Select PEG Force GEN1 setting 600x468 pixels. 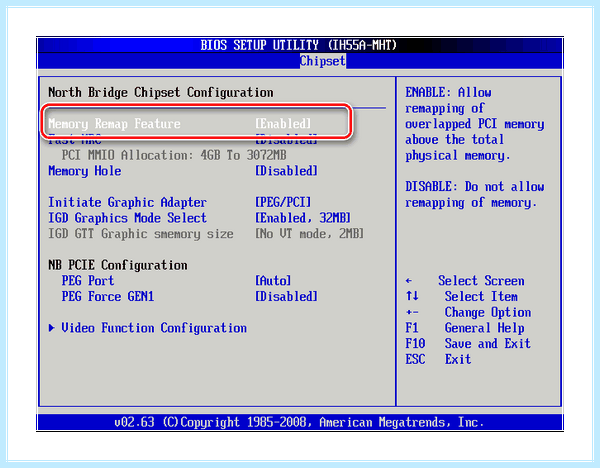[x=108, y=297]
